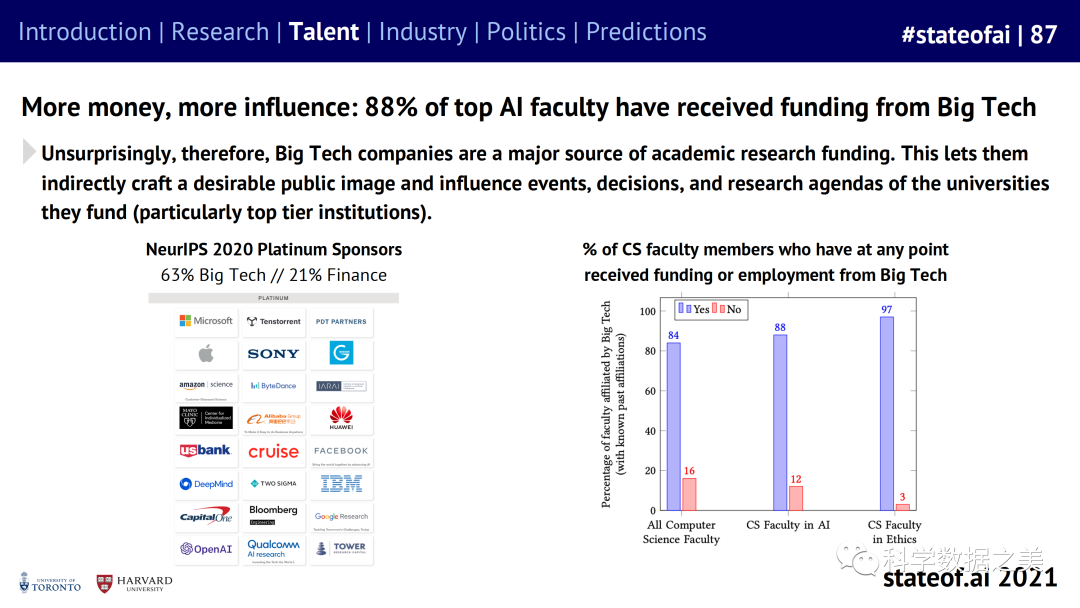Viewport: 1080px width, 608px height.
Task: Click the bullet triangle before 'Unsurprisingly'
Action: [29, 152]
